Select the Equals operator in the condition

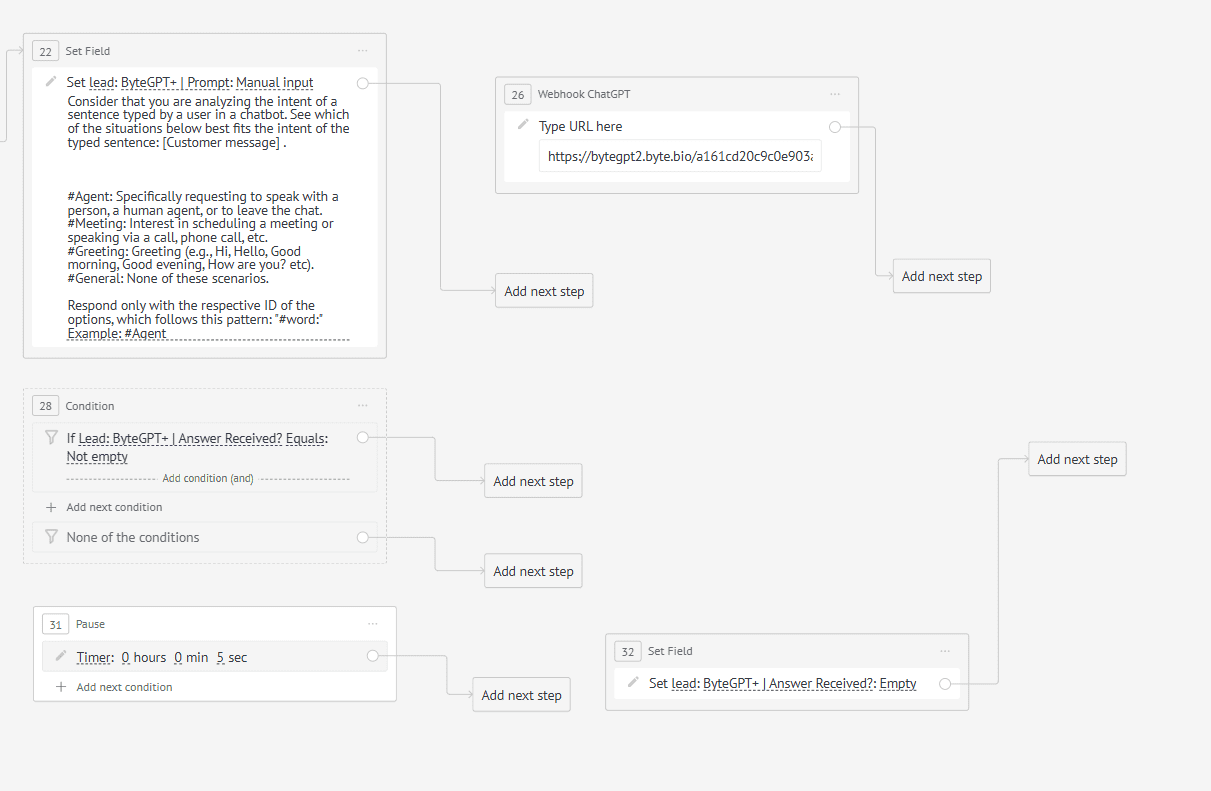[306, 438]
